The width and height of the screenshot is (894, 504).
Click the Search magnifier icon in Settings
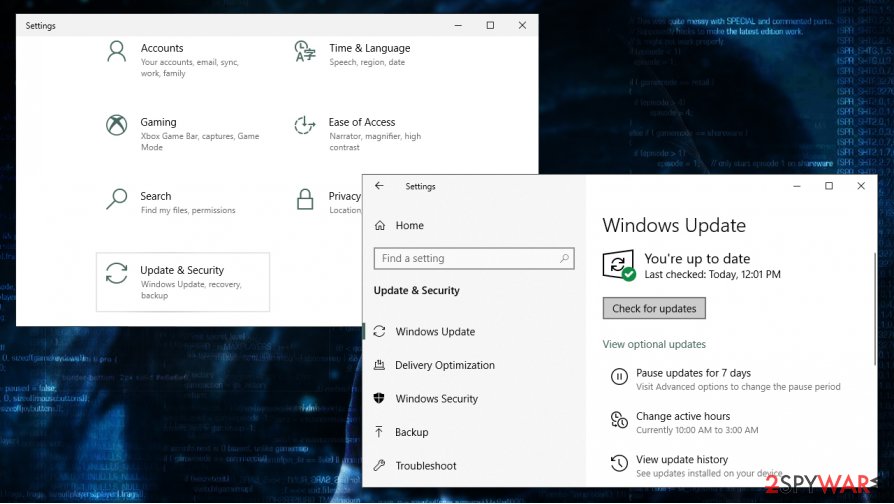(116, 199)
